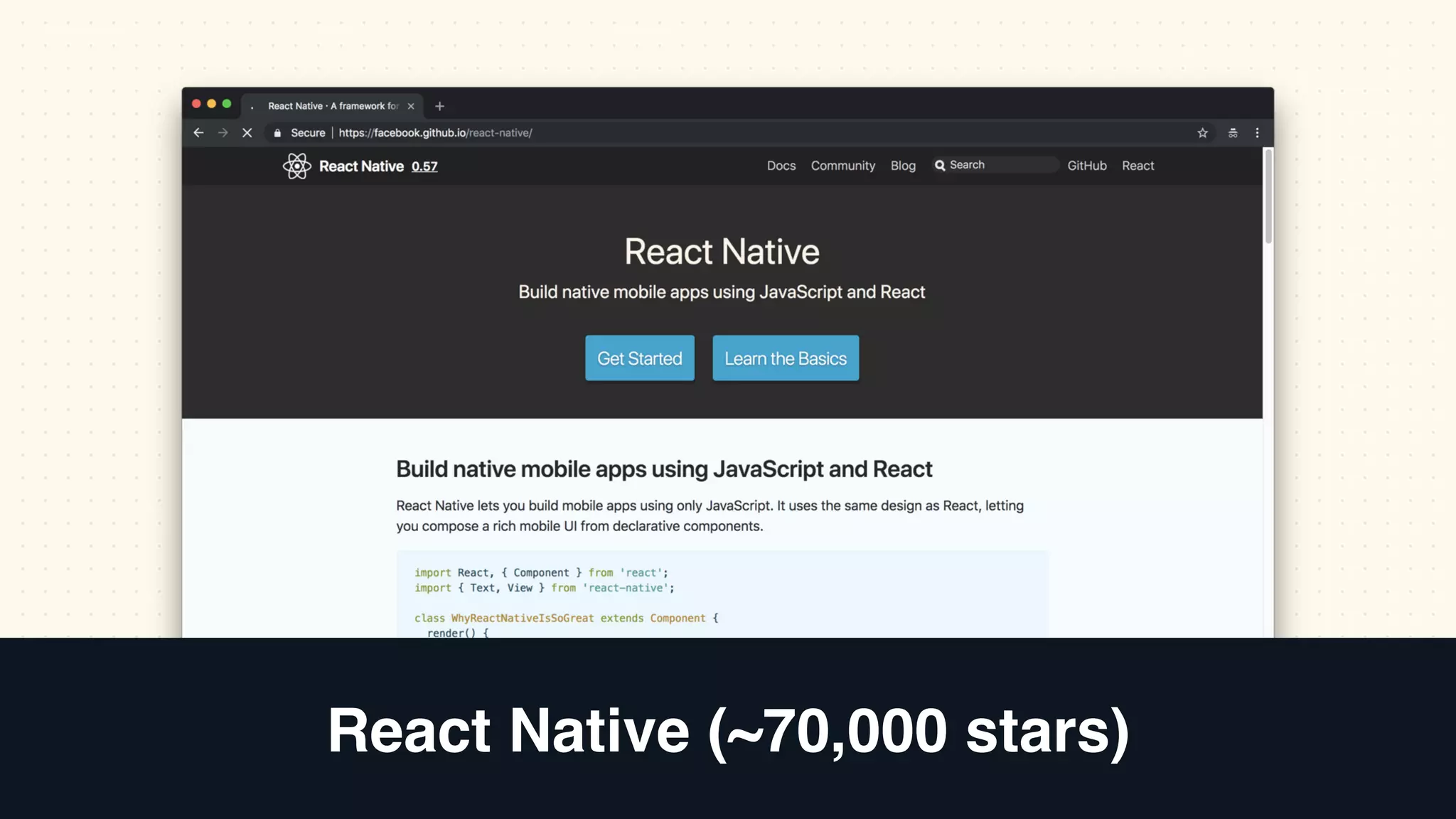Stop page loading with the X button
Viewport: 1456px width, 819px height.
coord(247,133)
